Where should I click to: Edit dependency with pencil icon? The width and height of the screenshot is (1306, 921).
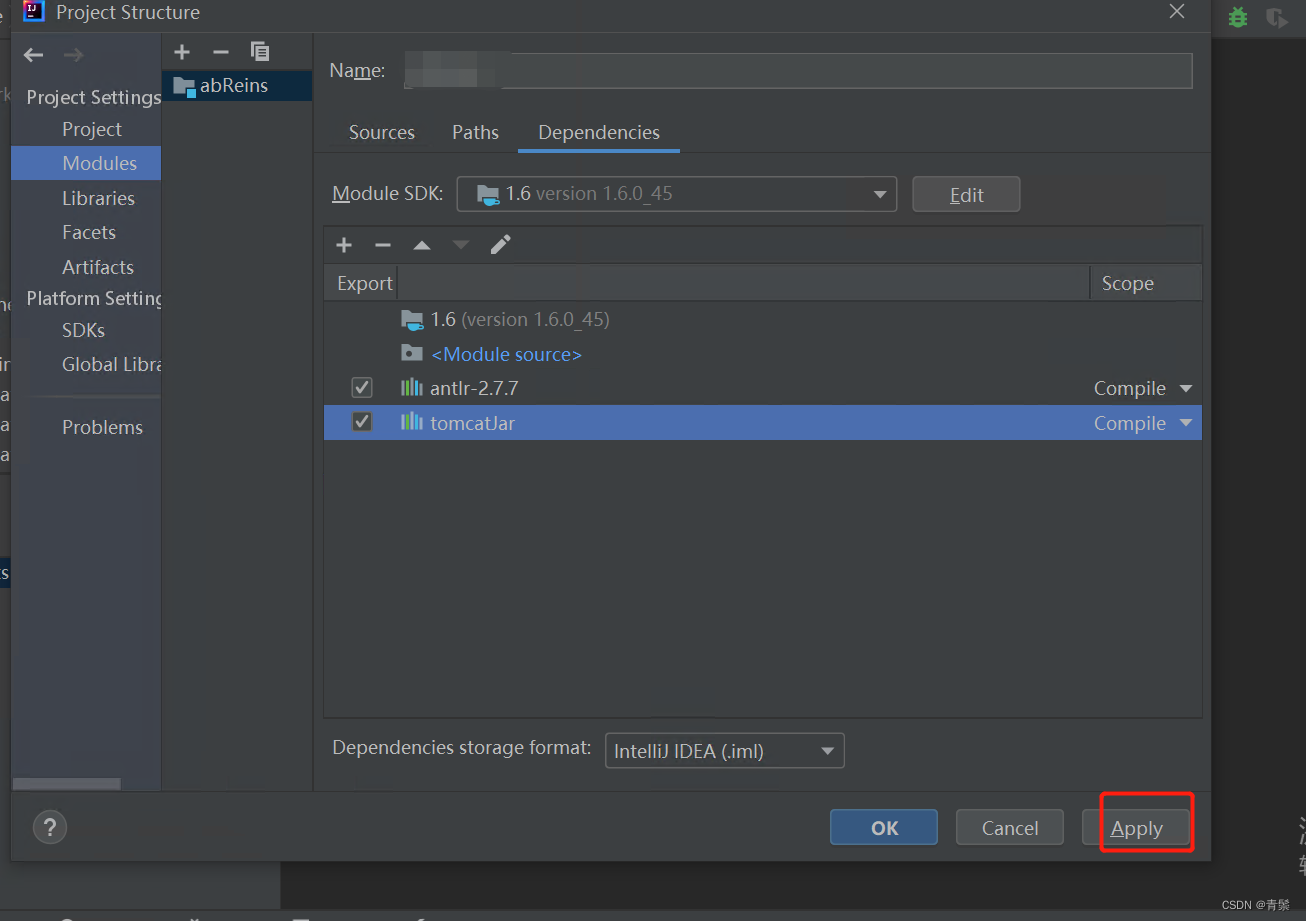tap(500, 245)
